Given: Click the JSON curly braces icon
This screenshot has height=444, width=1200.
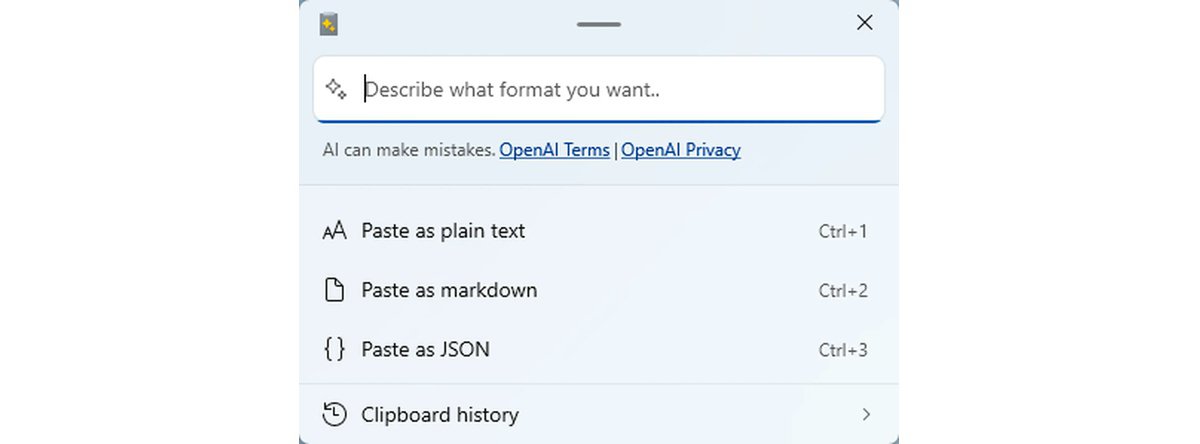Looking at the screenshot, I should 334,350.
